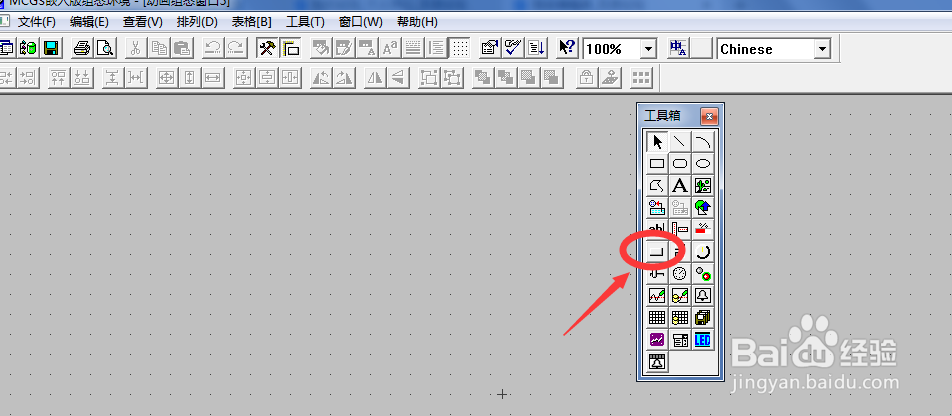Select the alarm scrolling bar tool
Image resolution: width=952 pixels, height=416 pixels.
click(x=657, y=361)
